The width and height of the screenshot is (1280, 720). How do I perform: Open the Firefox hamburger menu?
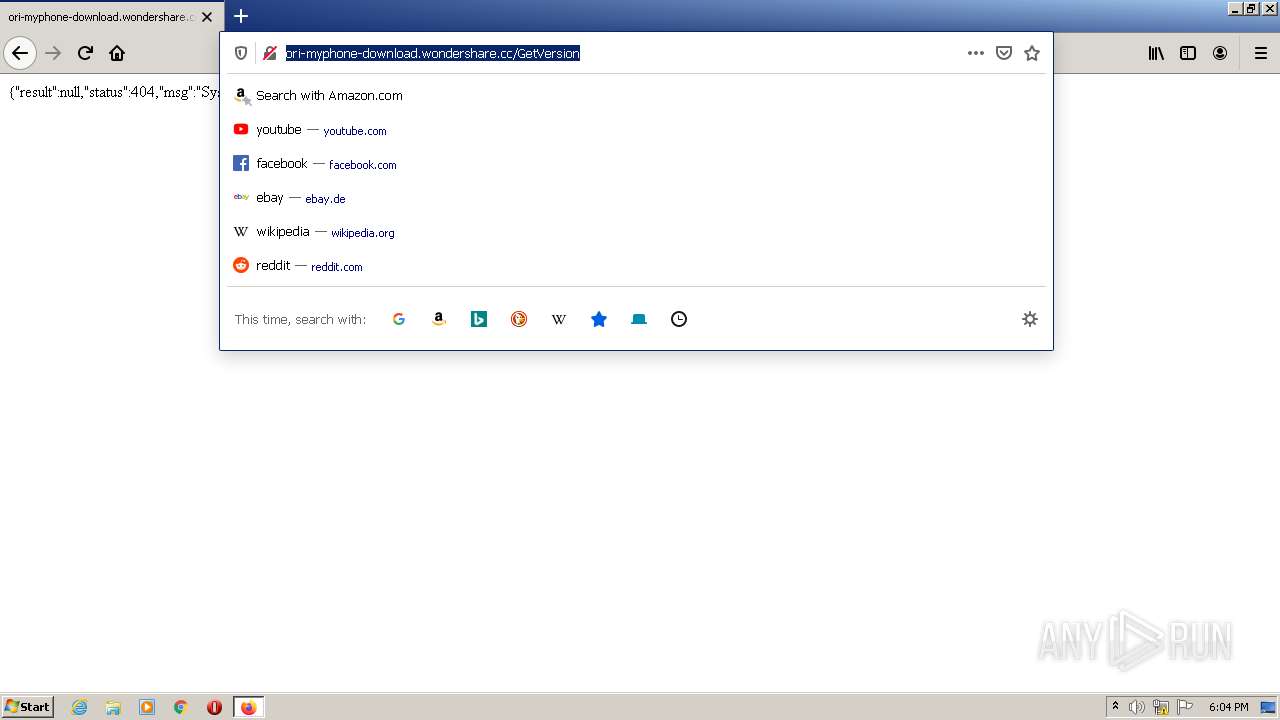[1261, 53]
